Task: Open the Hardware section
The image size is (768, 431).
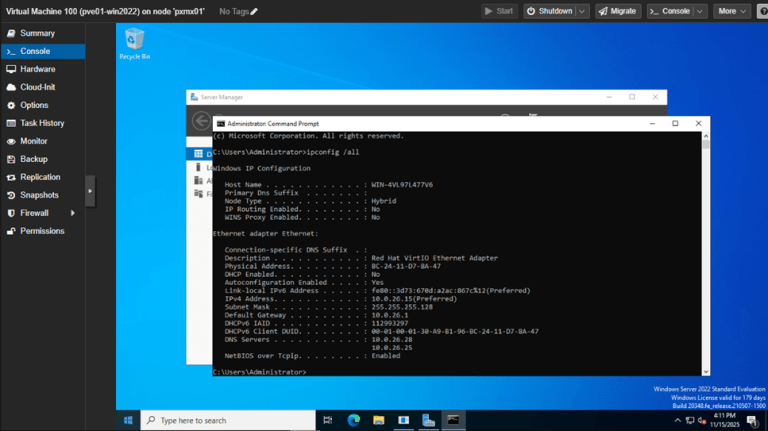Action: click(x=37, y=69)
